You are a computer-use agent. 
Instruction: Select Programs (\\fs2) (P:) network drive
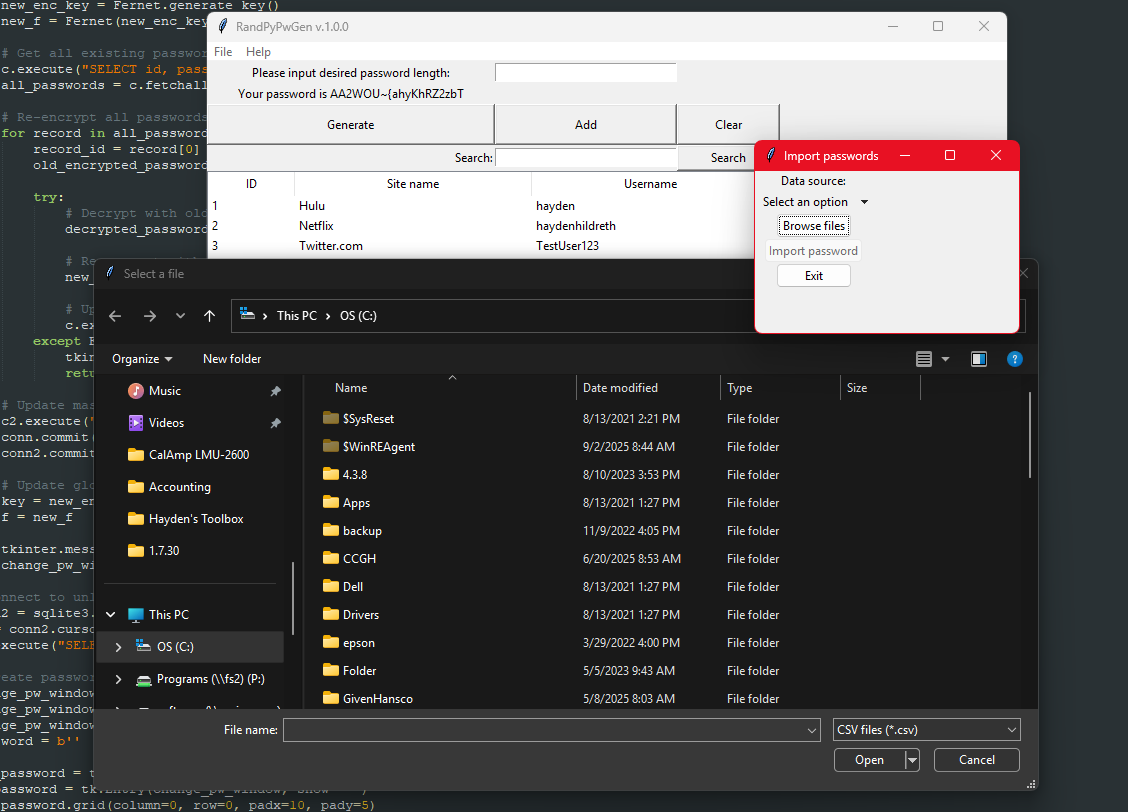tap(210, 679)
